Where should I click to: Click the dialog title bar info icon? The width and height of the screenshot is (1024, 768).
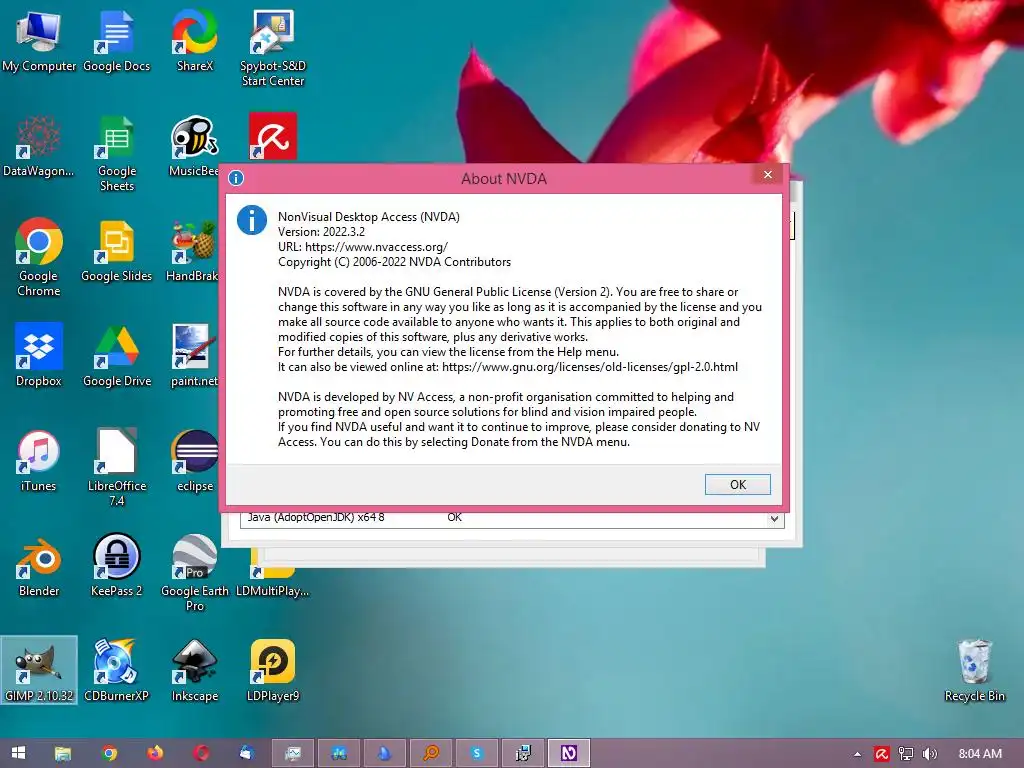(236, 178)
